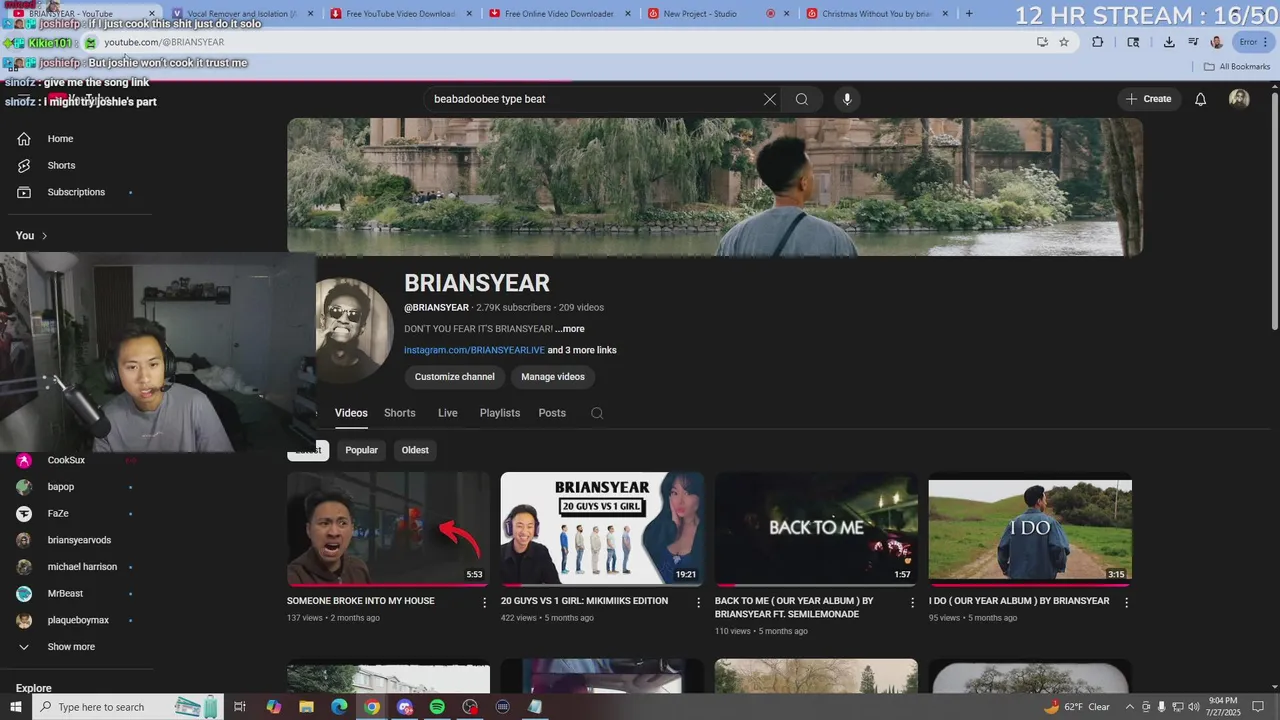The width and height of the screenshot is (1280, 720).
Task: Open Chrome profile avatar
Action: coord(1216,42)
